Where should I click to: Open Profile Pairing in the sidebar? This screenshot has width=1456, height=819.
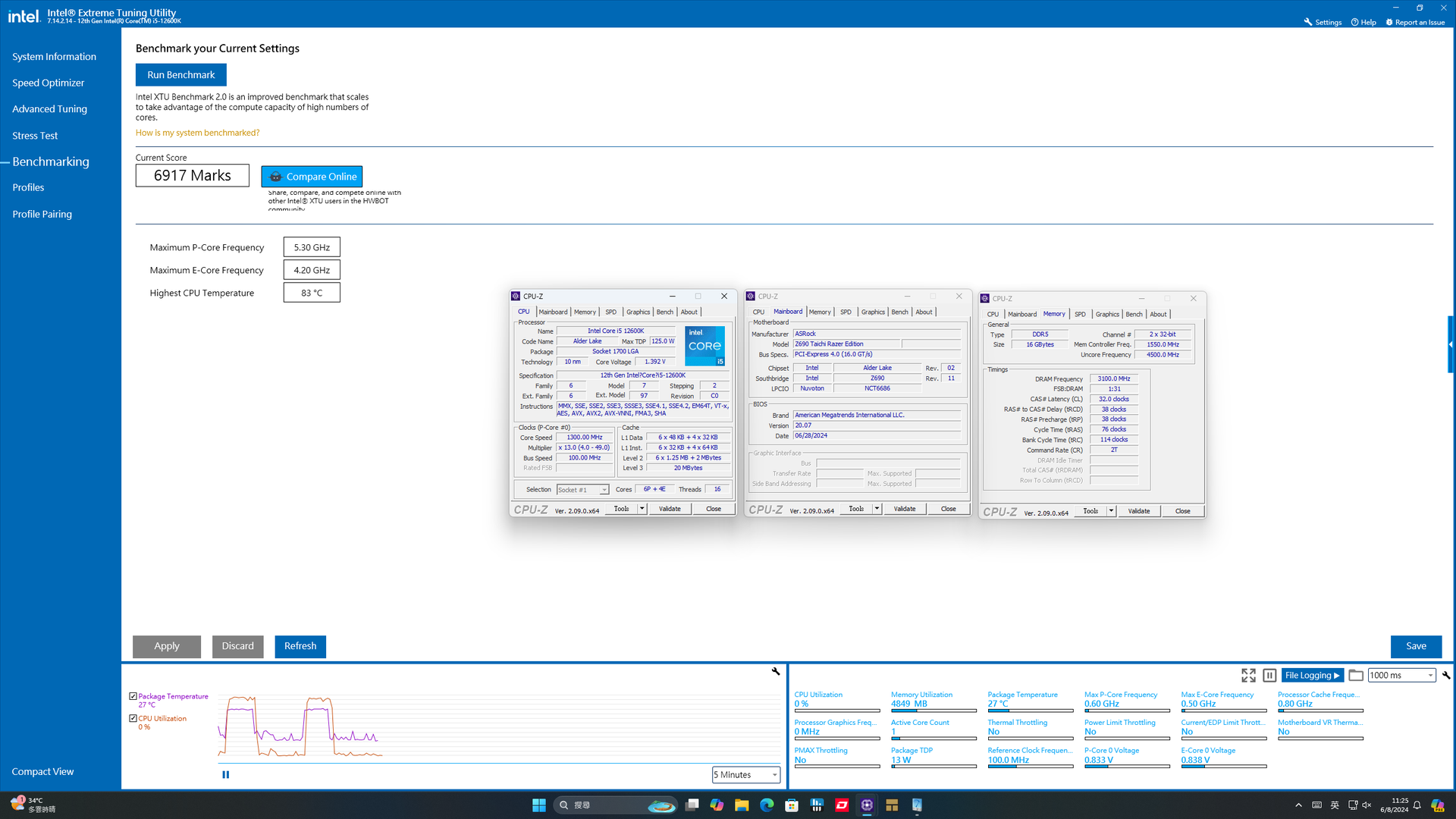(x=42, y=214)
